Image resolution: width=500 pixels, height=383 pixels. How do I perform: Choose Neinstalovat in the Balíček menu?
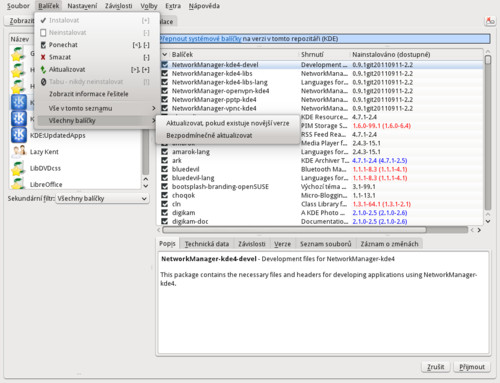coord(97,33)
